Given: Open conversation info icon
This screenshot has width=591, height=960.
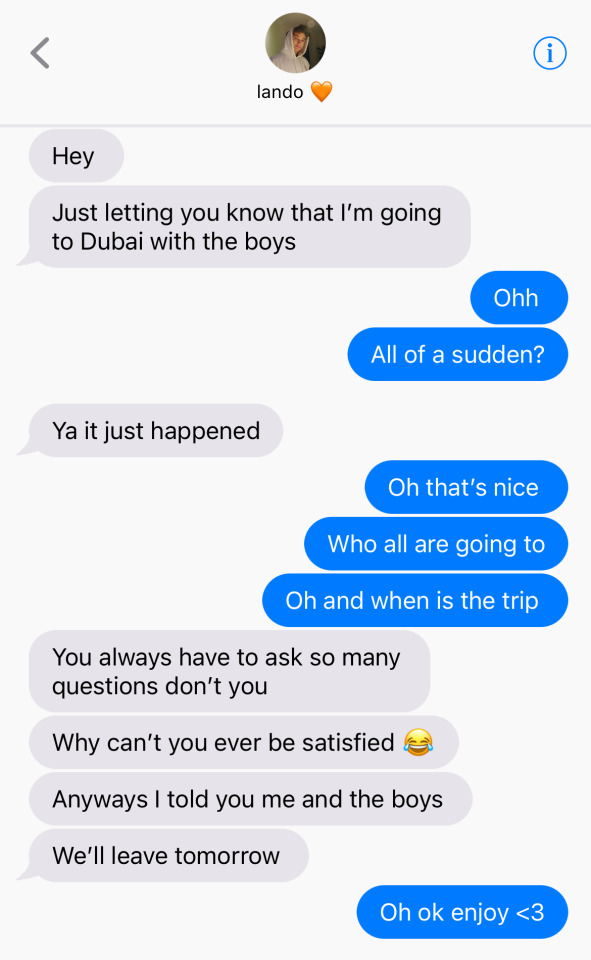Looking at the screenshot, I should 549,53.
